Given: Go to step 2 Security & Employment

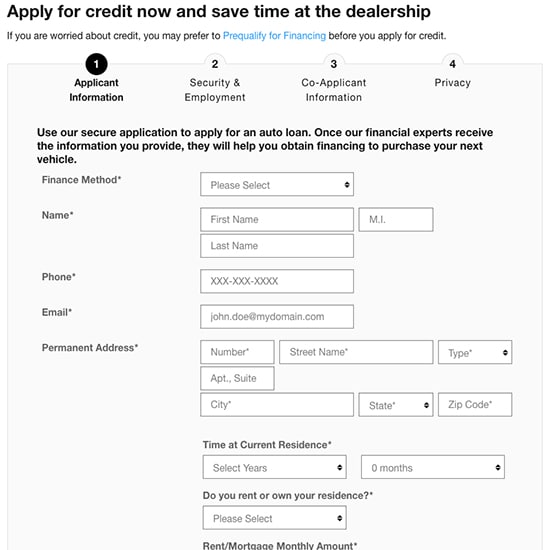Looking at the screenshot, I should (x=215, y=64).
